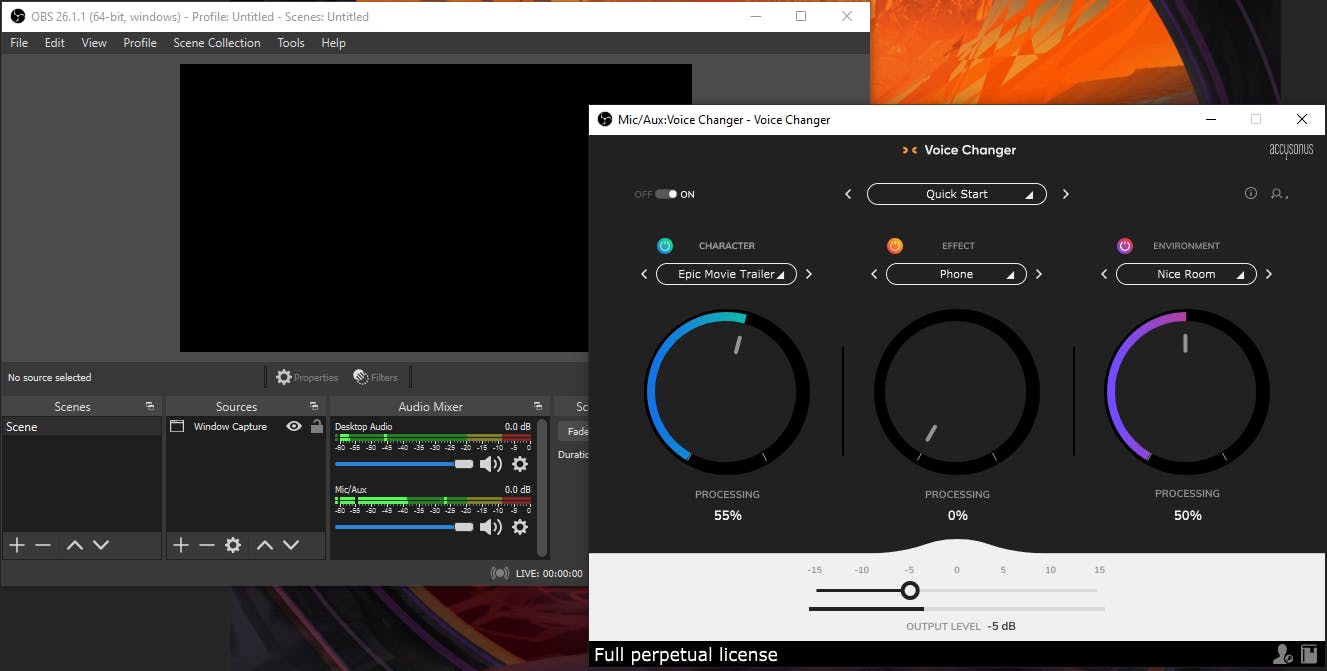Click the Fade transition selector

click(x=572, y=432)
